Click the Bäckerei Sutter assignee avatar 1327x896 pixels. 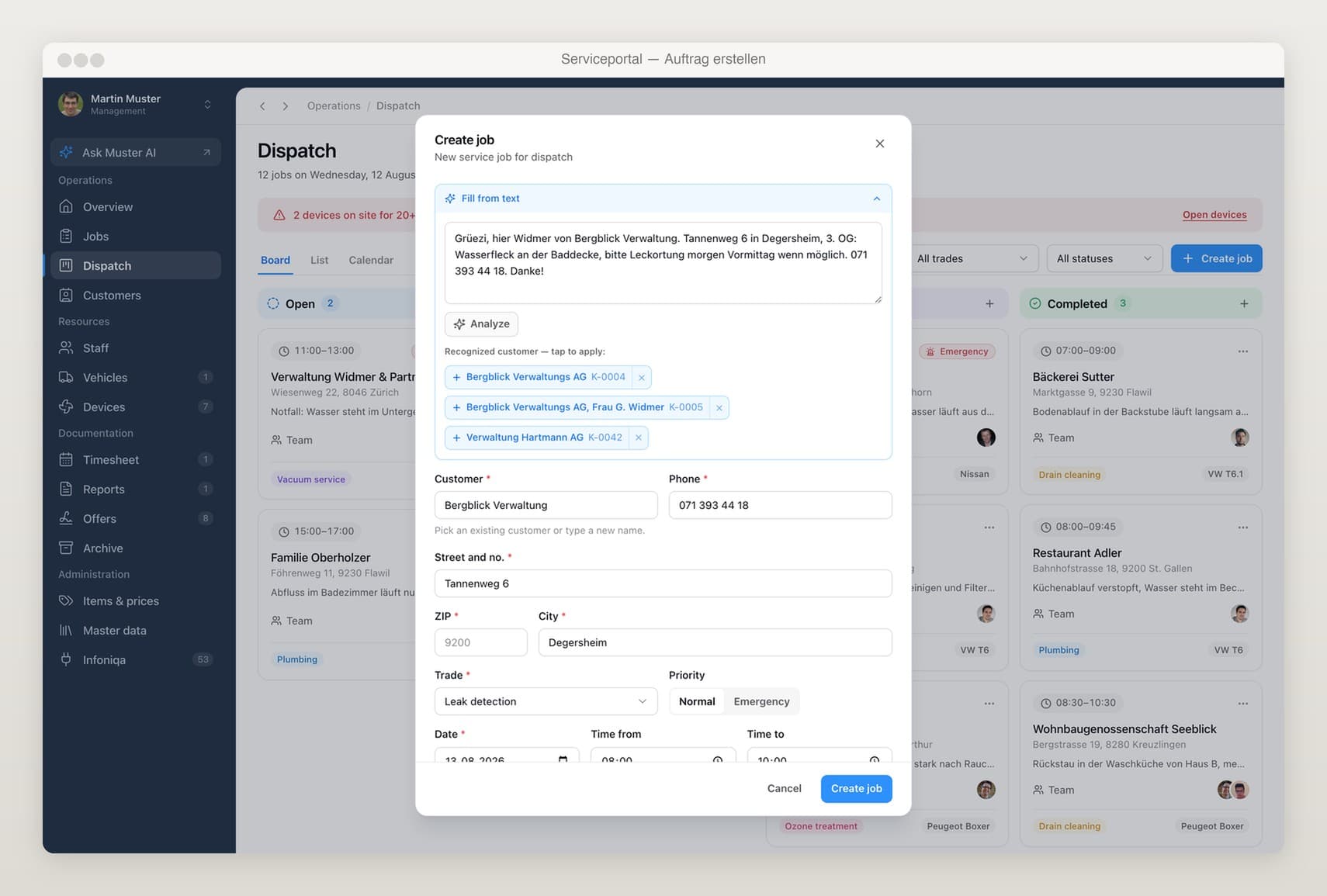point(1240,438)
